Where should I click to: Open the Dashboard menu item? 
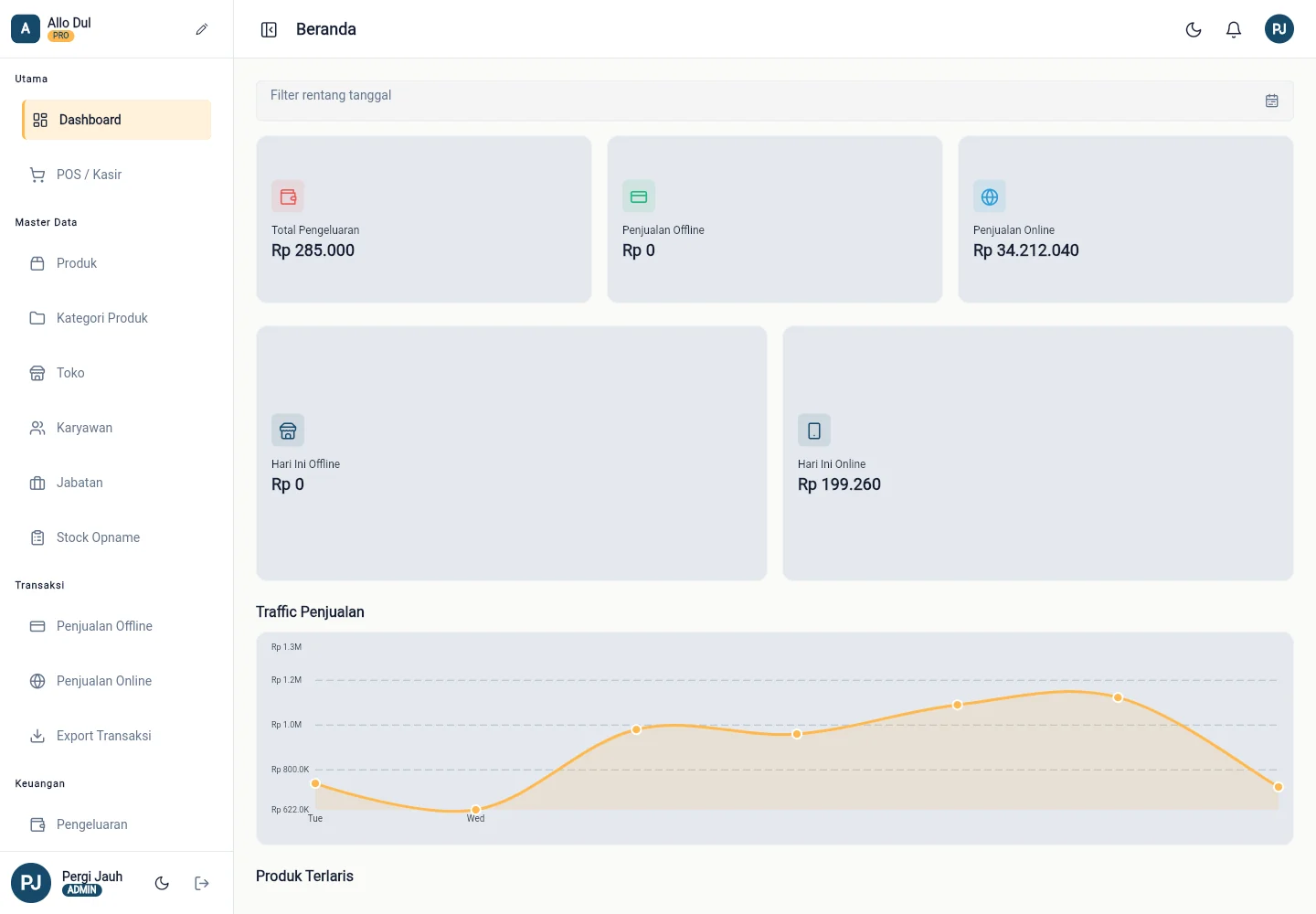[x=117, y=120]
